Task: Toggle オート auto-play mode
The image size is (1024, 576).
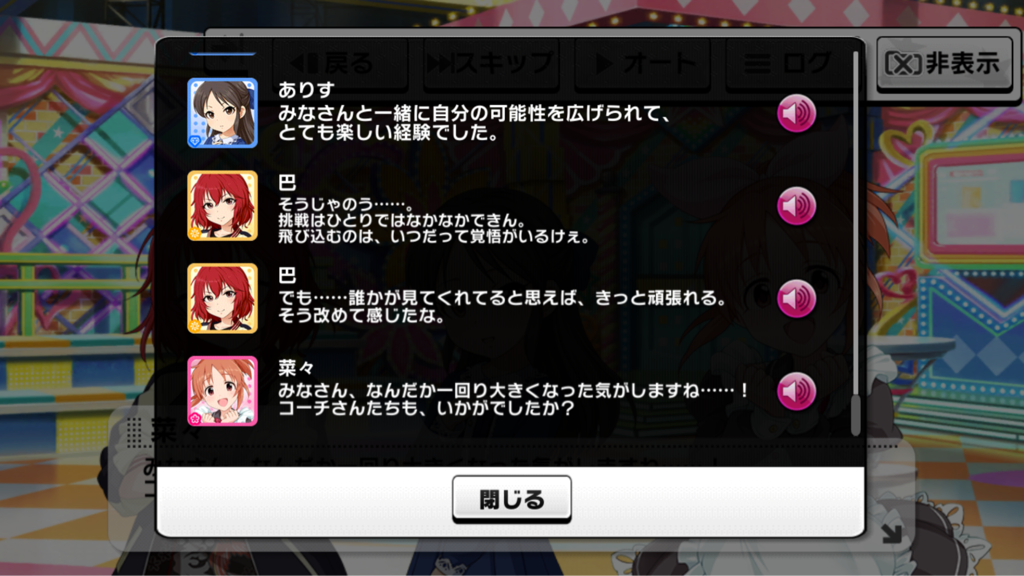Action: click(x=643, y=63)
